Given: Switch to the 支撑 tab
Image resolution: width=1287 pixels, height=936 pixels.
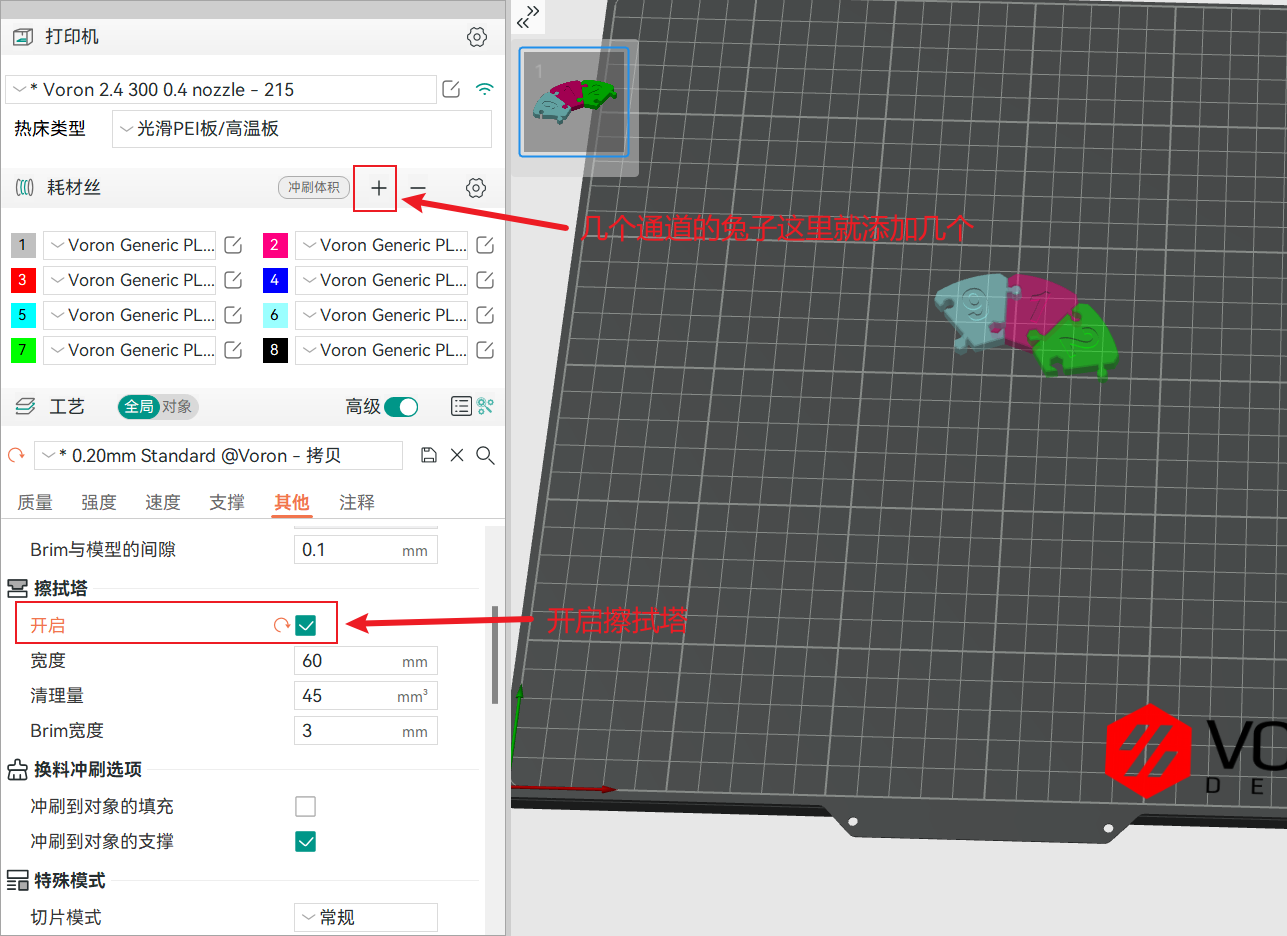Looking at the screenshot, I should [x=227, y=502].
